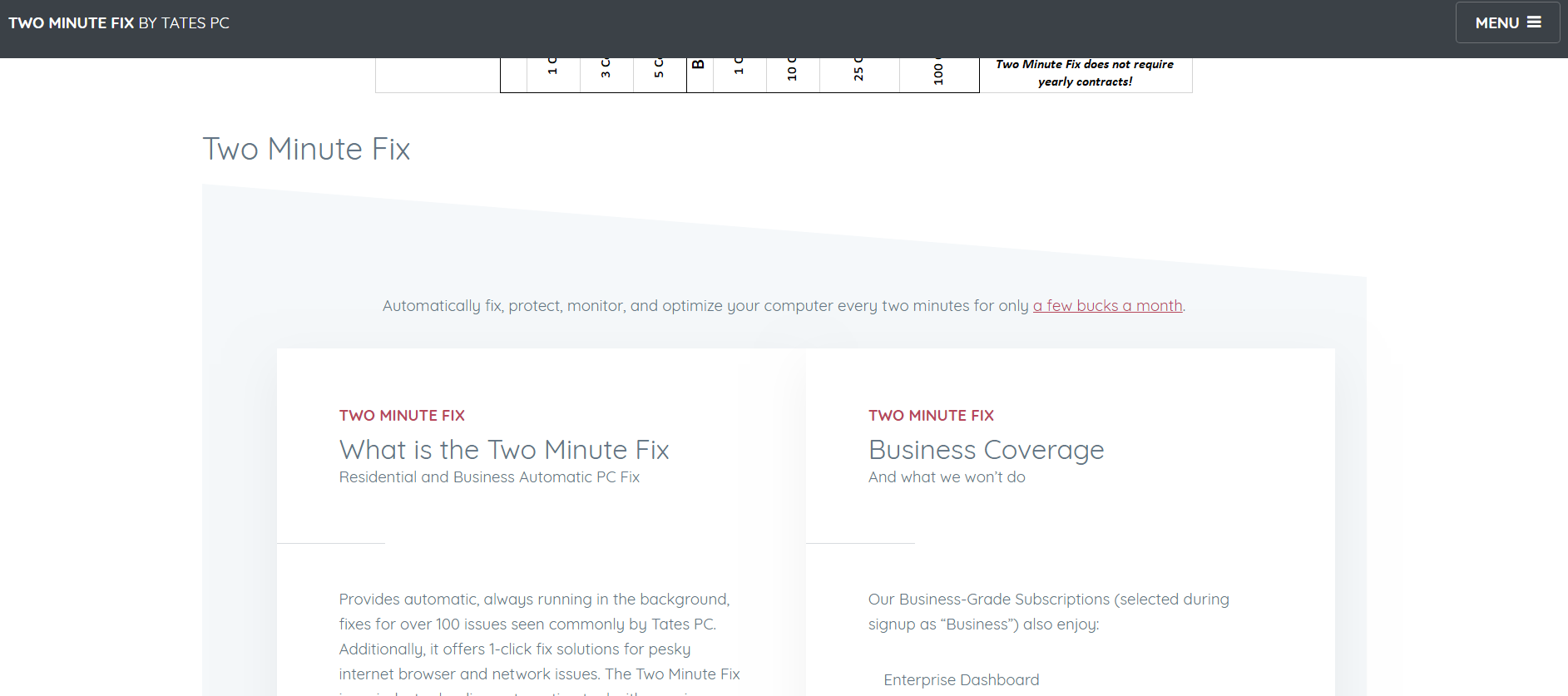
Task: Click the 'And what we won't do' subtitle
Action: [x=946, y=477]
